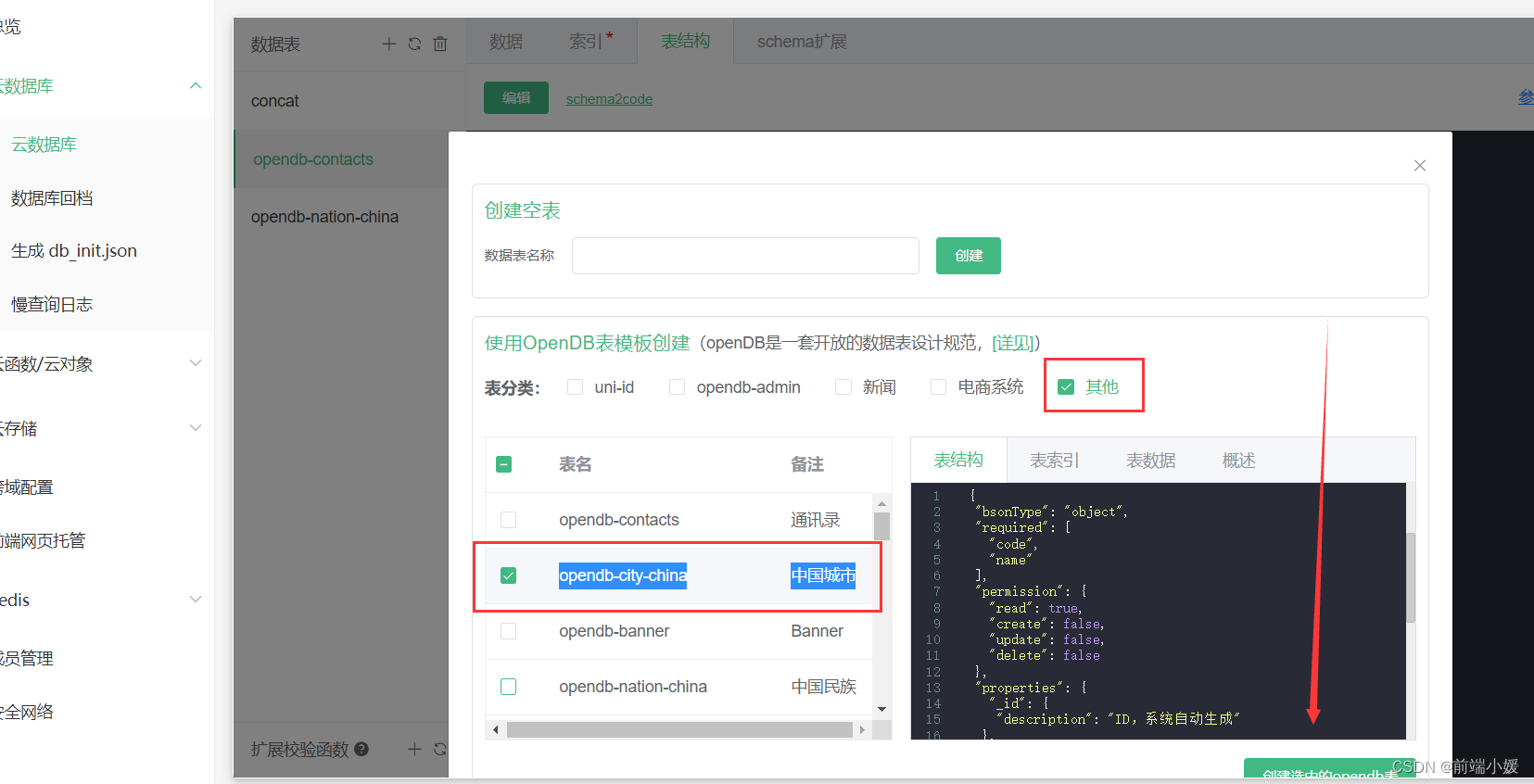
Task: Select the 表数据 preview tab
Action: [1151, 461]
